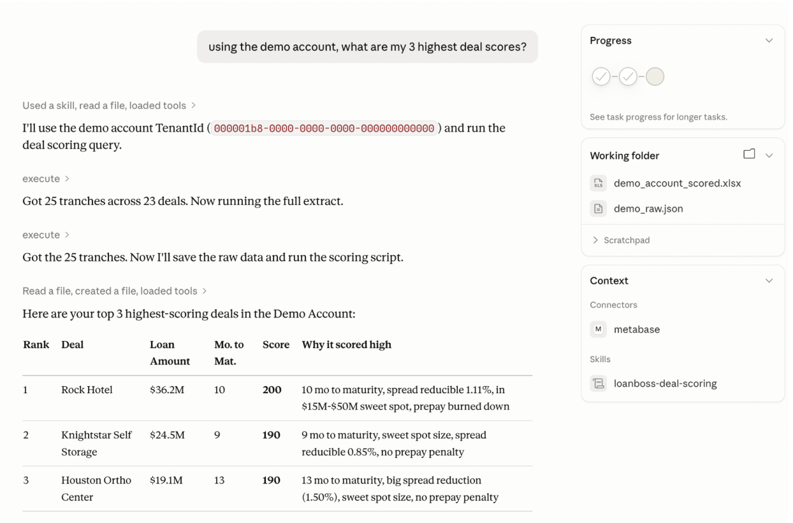The image size is (793, 523).
Task: Click the third pending progress step circle
Action: point(655,76)
